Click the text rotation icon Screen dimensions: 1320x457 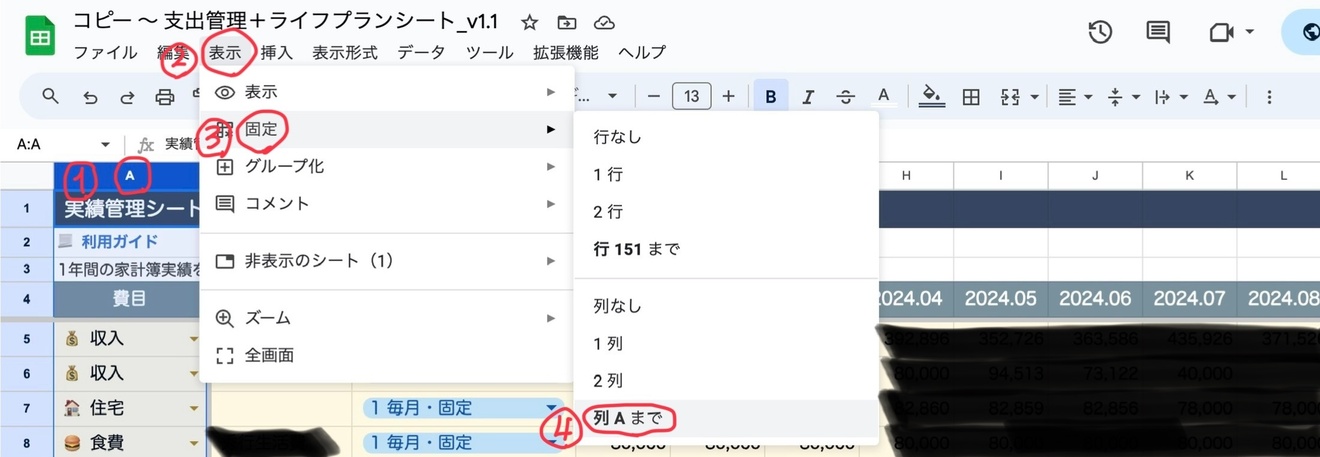[x=1211, y=96]
